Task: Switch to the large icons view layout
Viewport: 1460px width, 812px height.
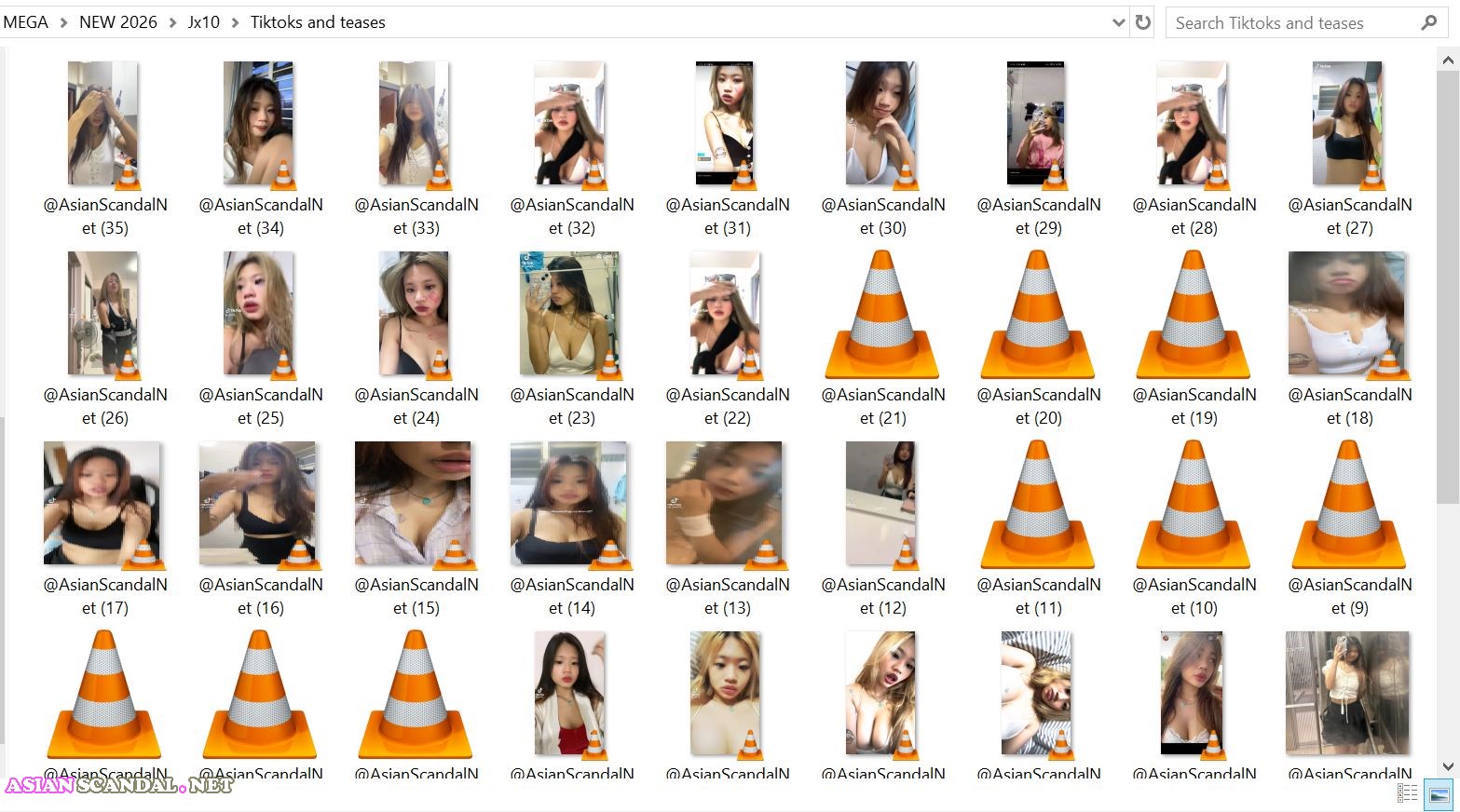Action: (x=1440, y=794)
